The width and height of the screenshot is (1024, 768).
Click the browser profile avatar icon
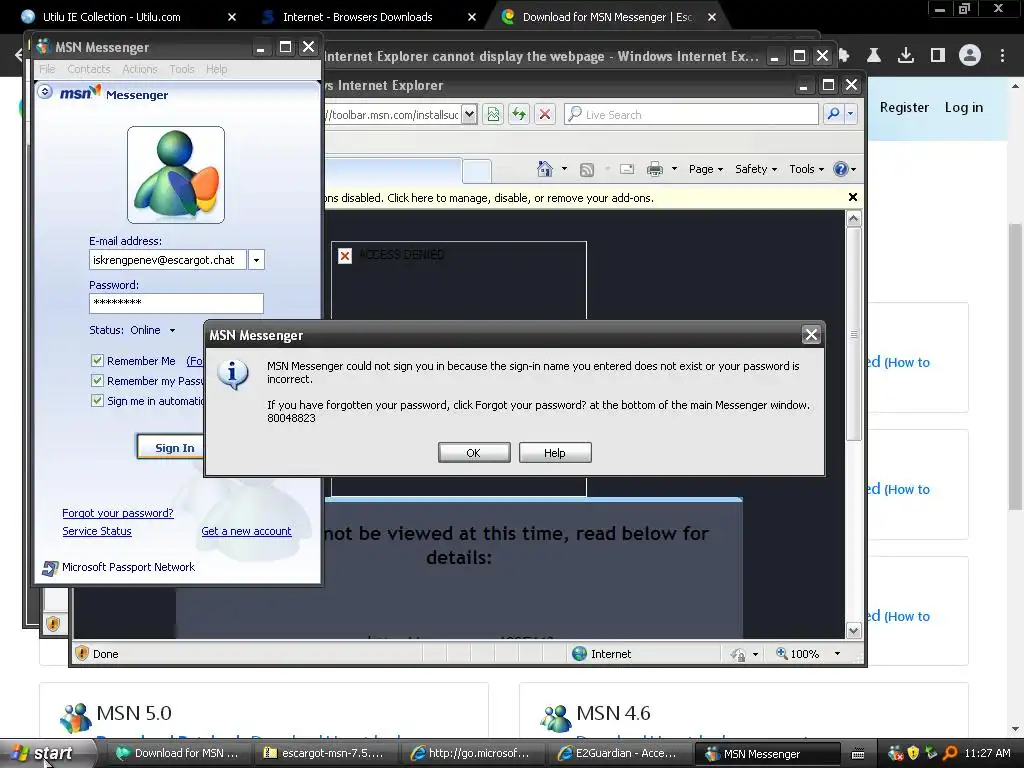(x=970, y=56)
